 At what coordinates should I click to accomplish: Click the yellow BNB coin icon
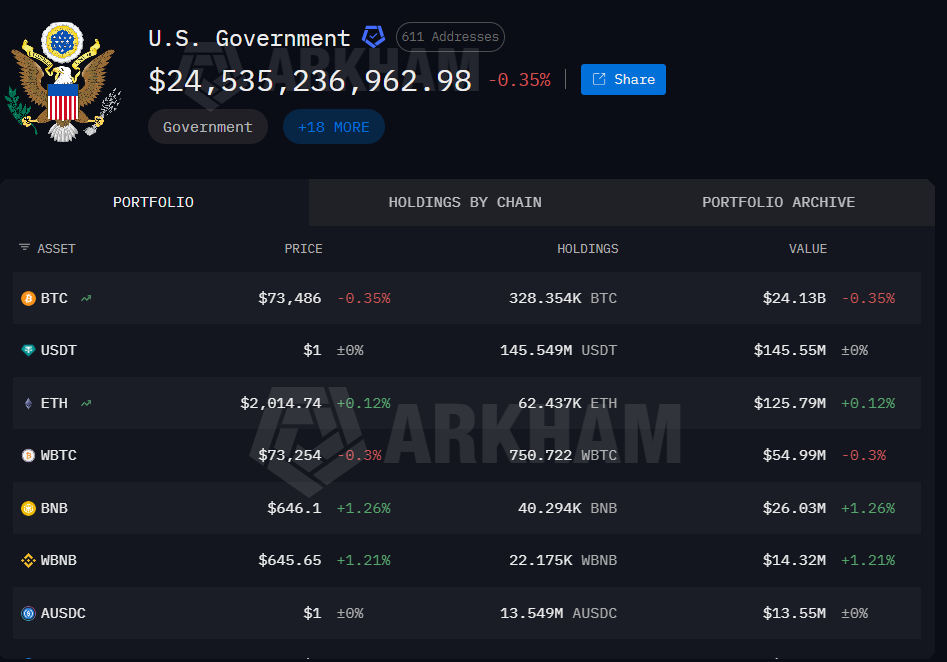(28, 509)
